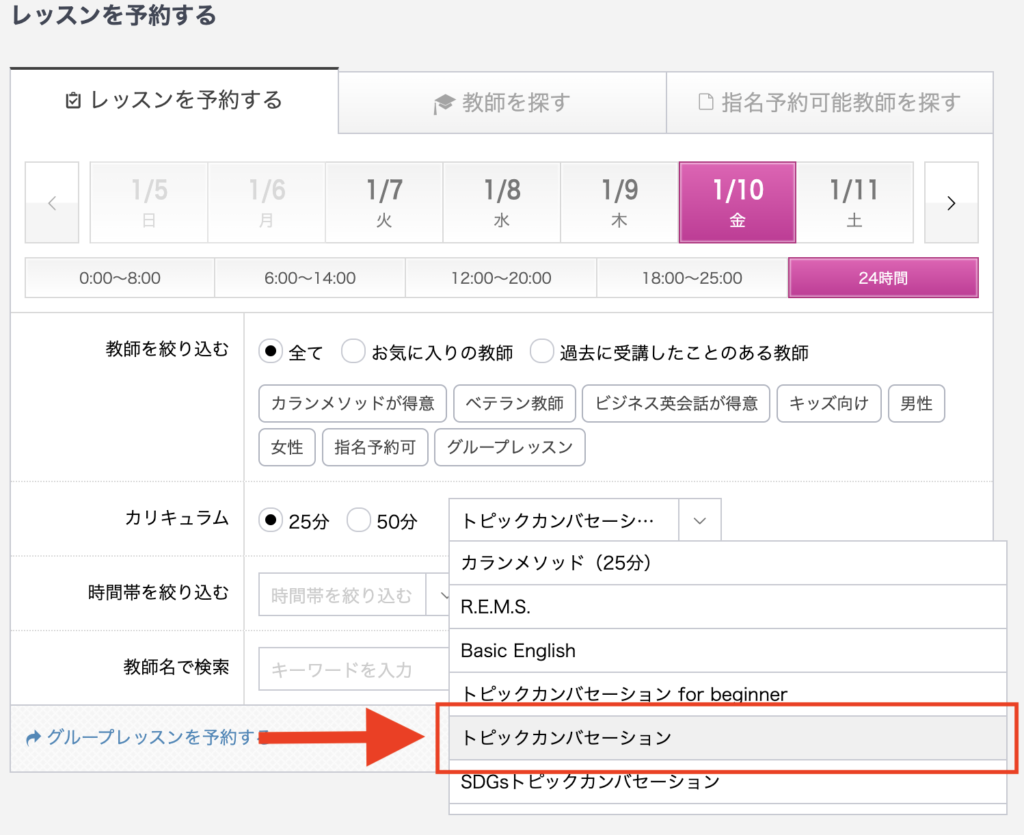Screen dimensions: 1024x835
Task: Click the graduation cap icon in 教師を探す tab
Action: point(443,103)
